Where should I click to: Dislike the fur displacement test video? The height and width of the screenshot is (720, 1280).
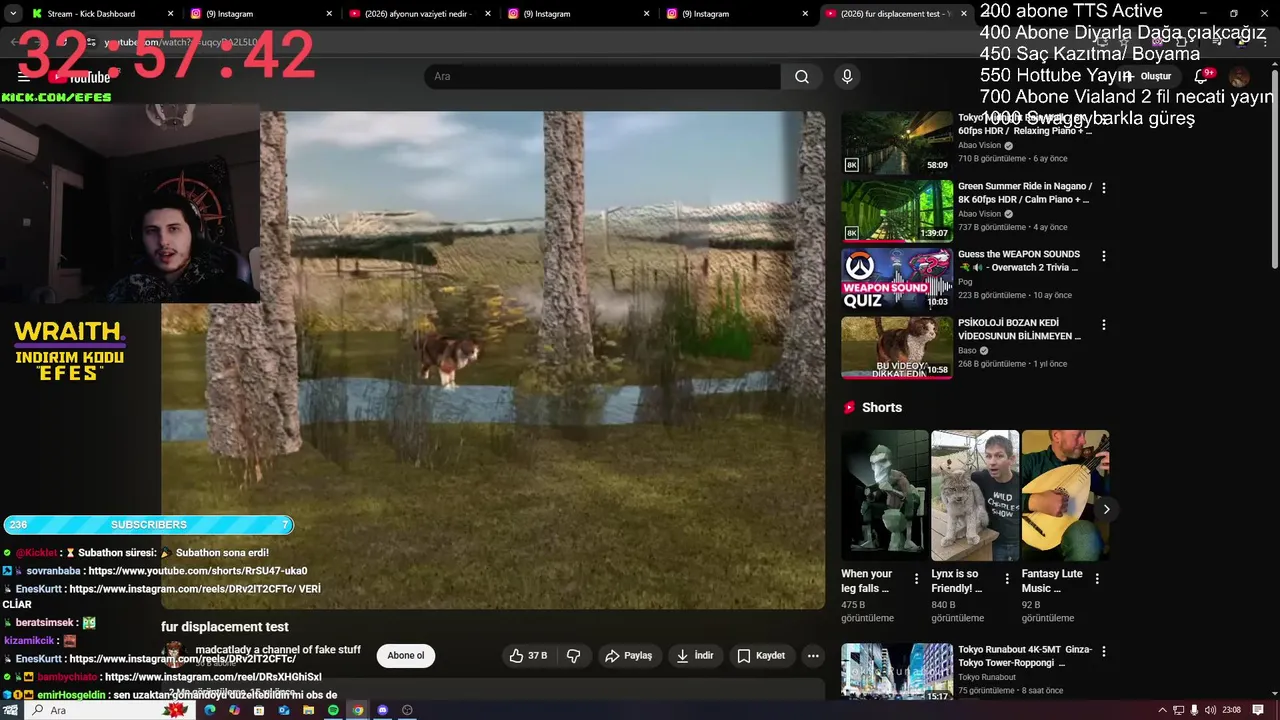tap(574, 656)
